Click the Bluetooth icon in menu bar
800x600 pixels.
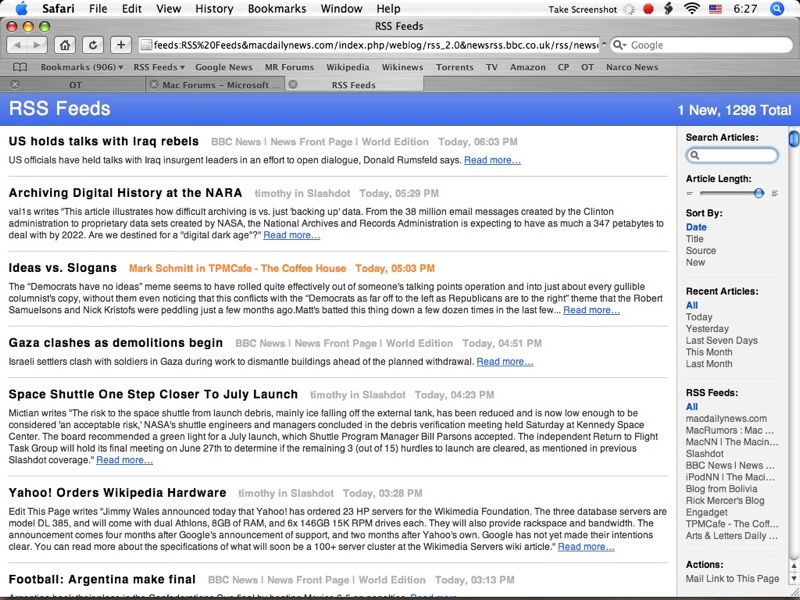(669, 8)
